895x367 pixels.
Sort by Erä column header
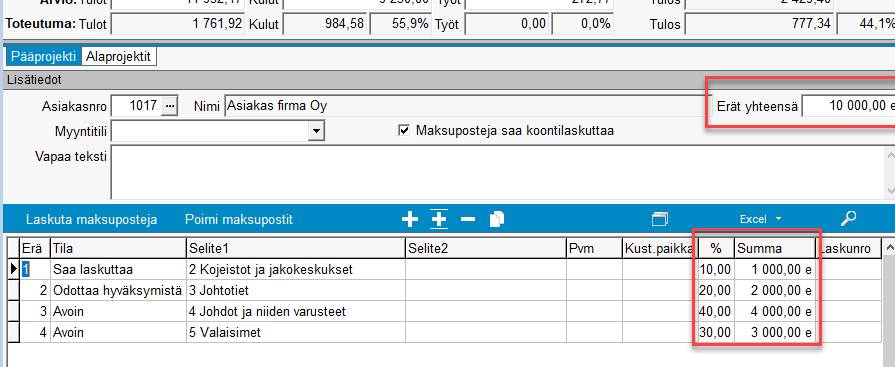[35, 248]
